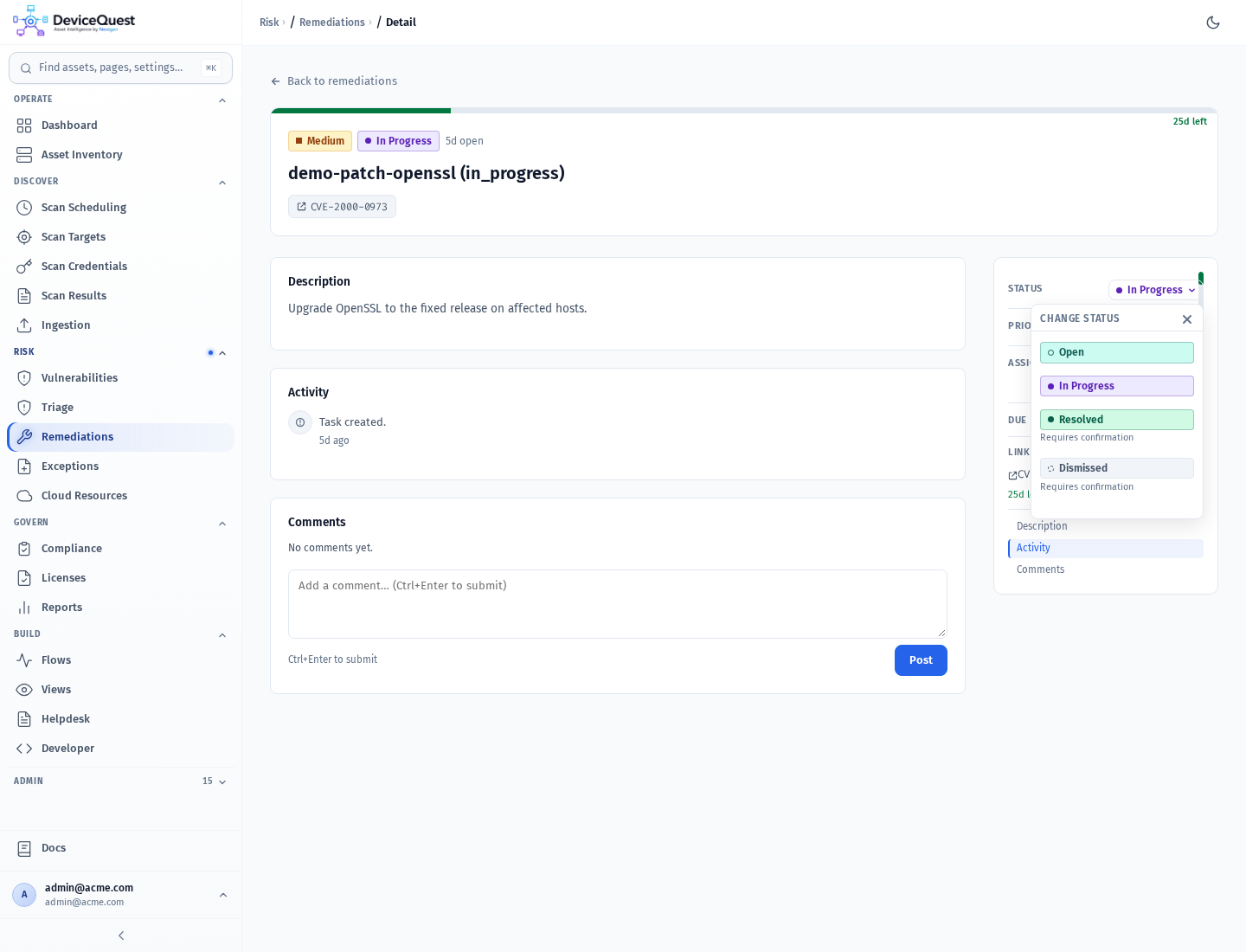Open Views eye icon

(24, 690)
